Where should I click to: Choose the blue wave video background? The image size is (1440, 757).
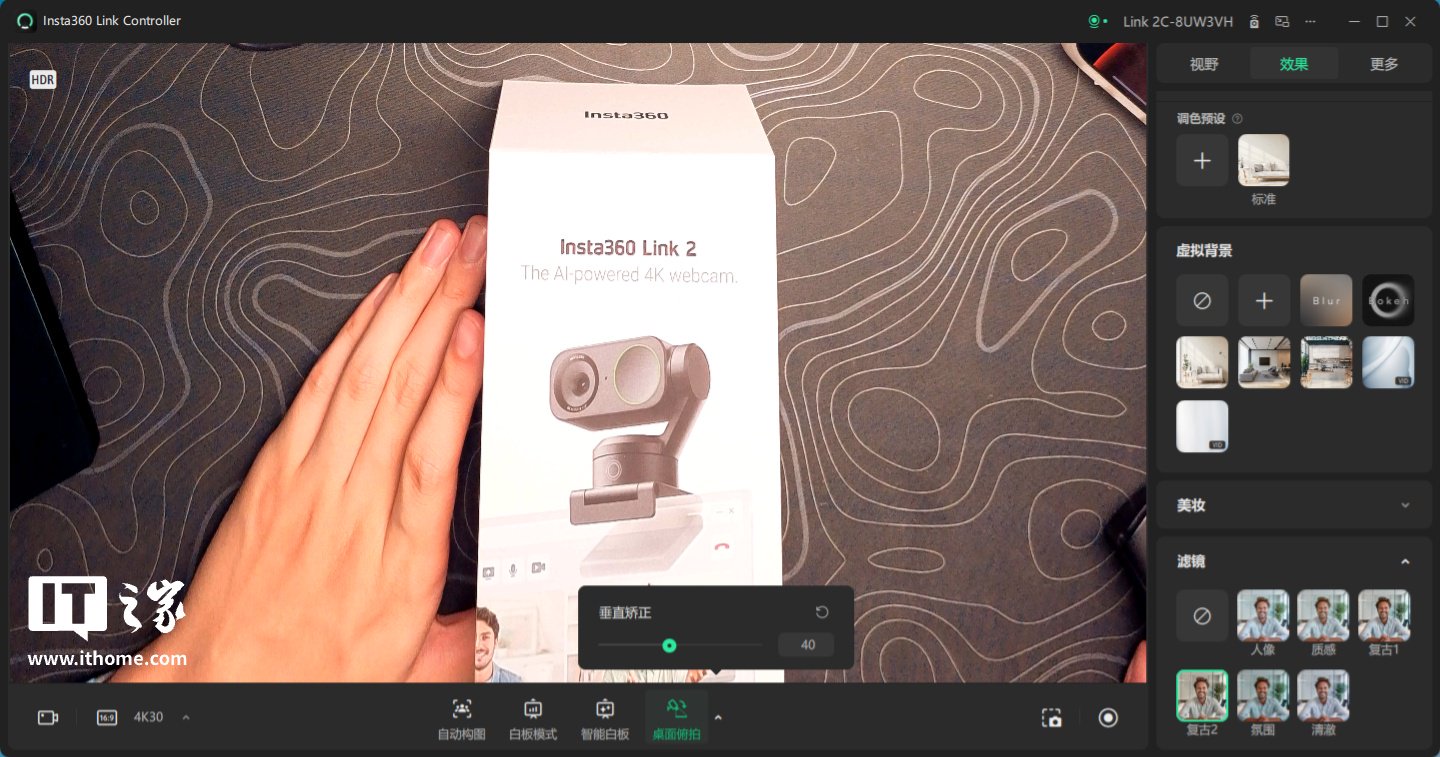(1388, 362)
